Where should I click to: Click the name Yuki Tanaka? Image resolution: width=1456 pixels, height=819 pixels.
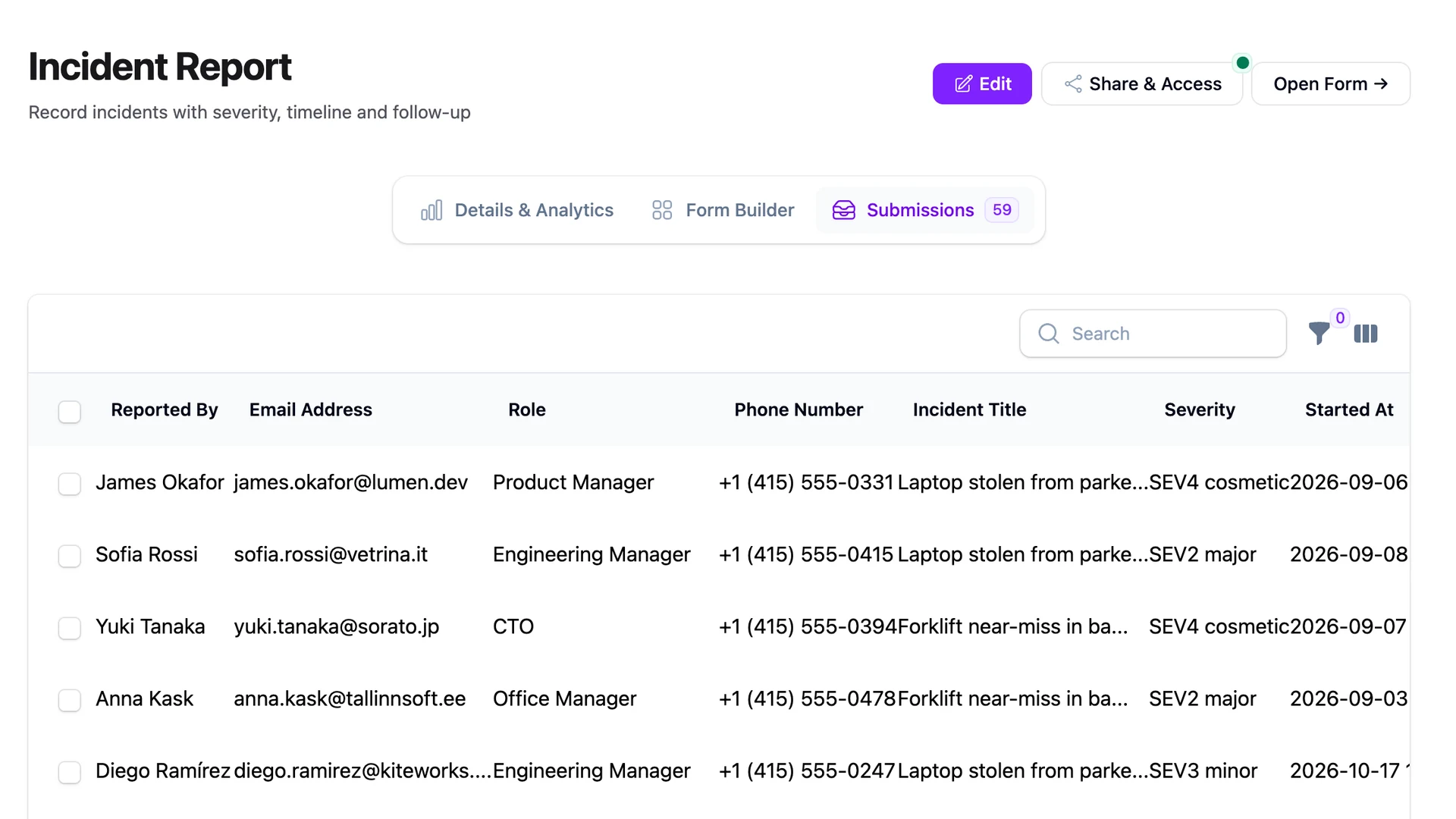(x=150, y=626)
